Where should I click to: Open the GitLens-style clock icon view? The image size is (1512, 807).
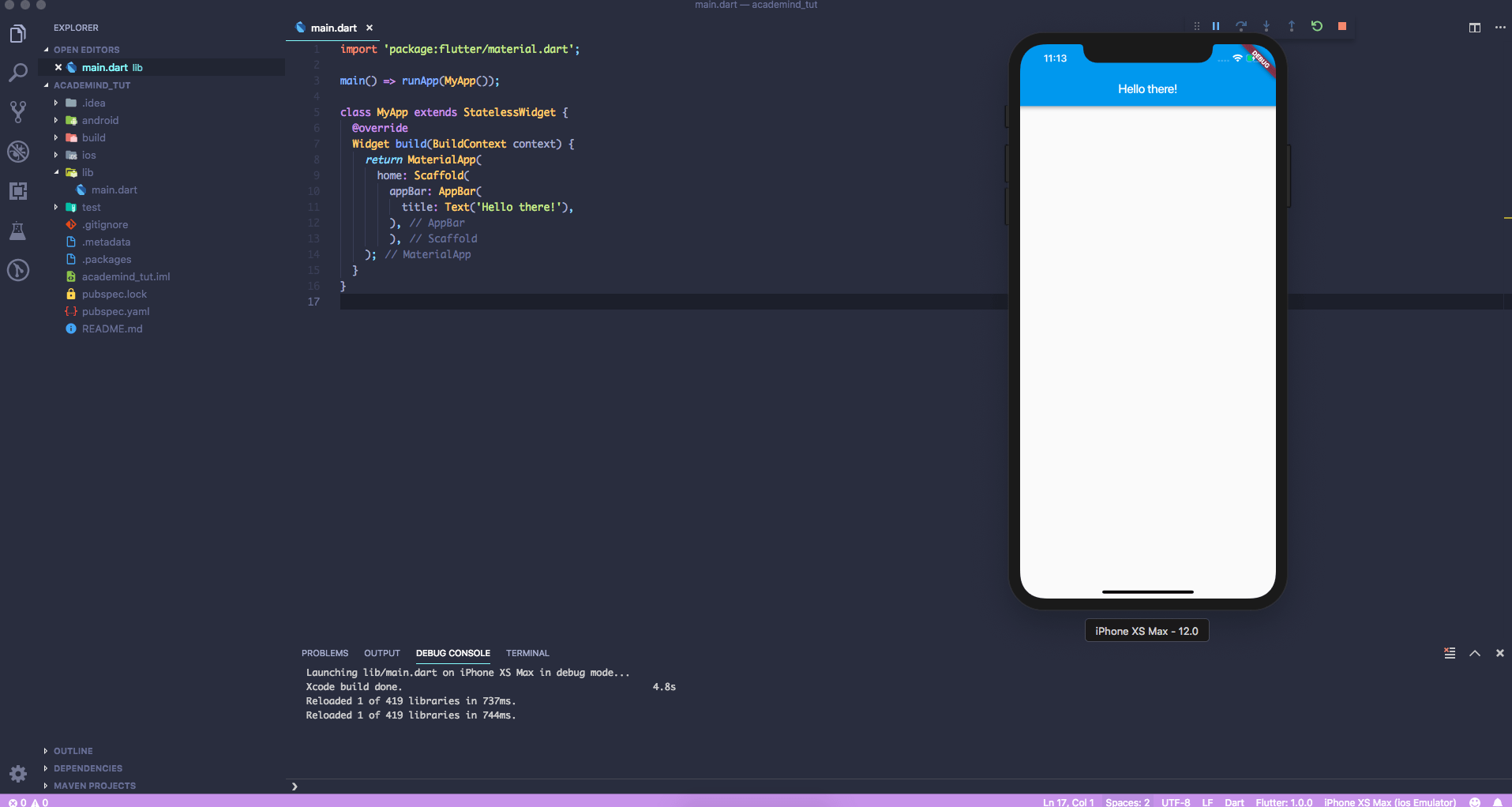17,270
